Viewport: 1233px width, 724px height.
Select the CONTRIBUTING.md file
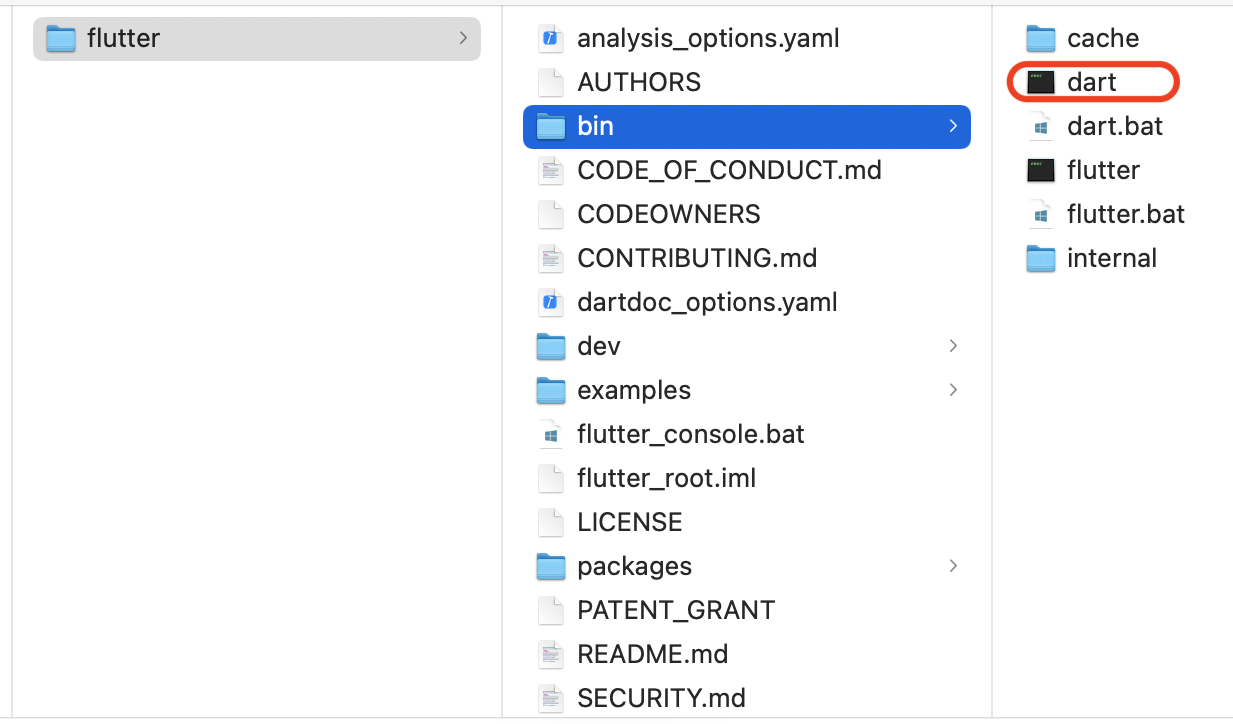[697, 258]
